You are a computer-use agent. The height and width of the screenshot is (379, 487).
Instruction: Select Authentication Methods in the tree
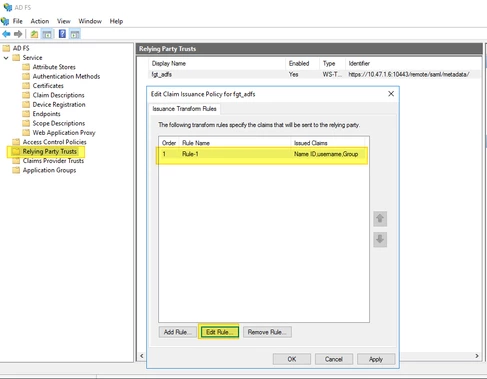click(x=66, y=76)
